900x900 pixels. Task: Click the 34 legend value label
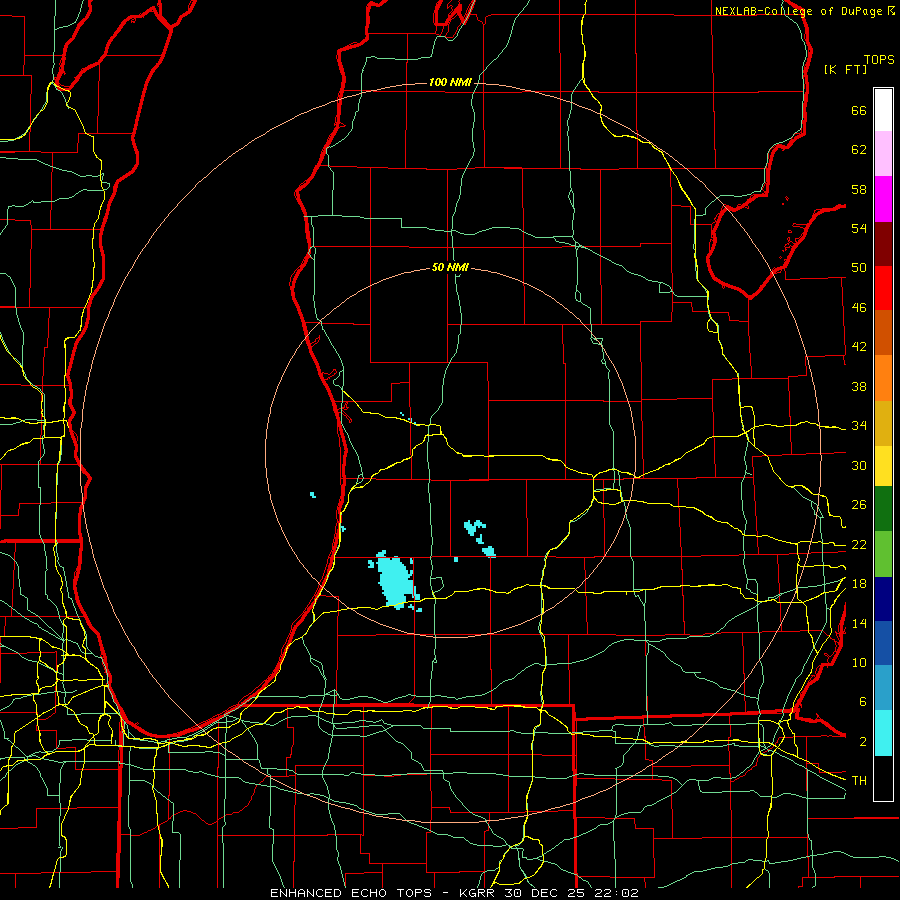[x=858, y=425]
